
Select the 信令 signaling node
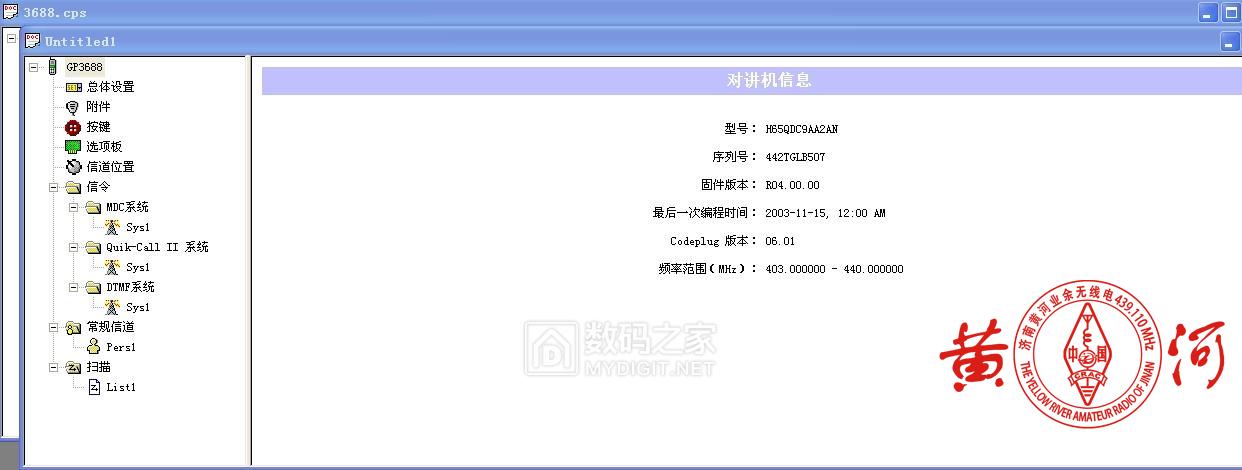click(98, 187)
